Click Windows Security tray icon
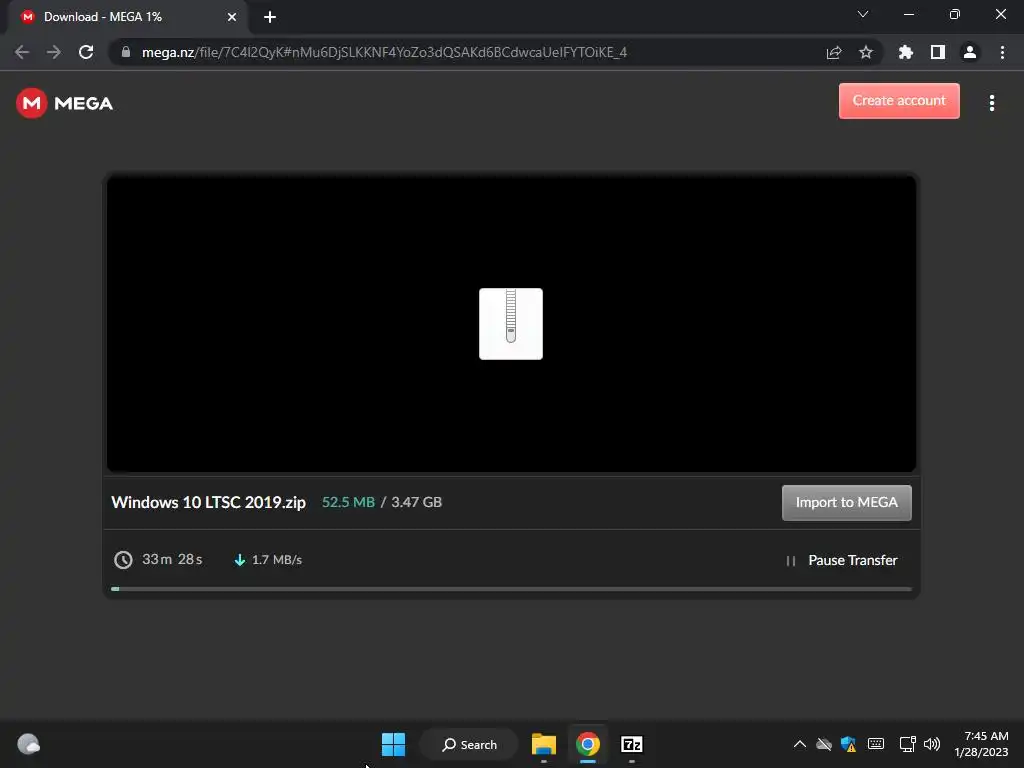 click(848, 744)
